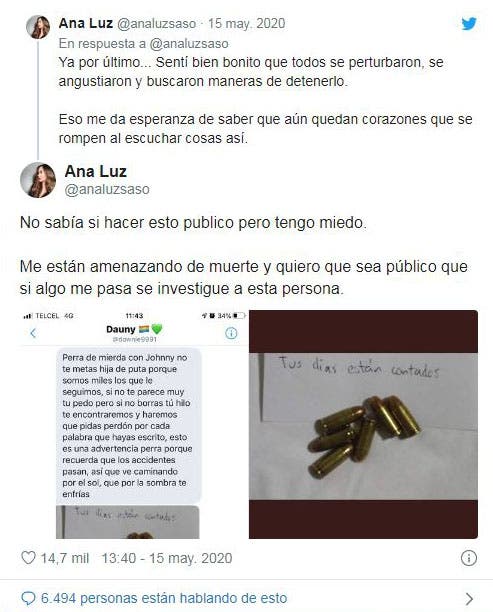Open the bullets photo image
This screenshot has height=612, width=493.
point(363,425)
